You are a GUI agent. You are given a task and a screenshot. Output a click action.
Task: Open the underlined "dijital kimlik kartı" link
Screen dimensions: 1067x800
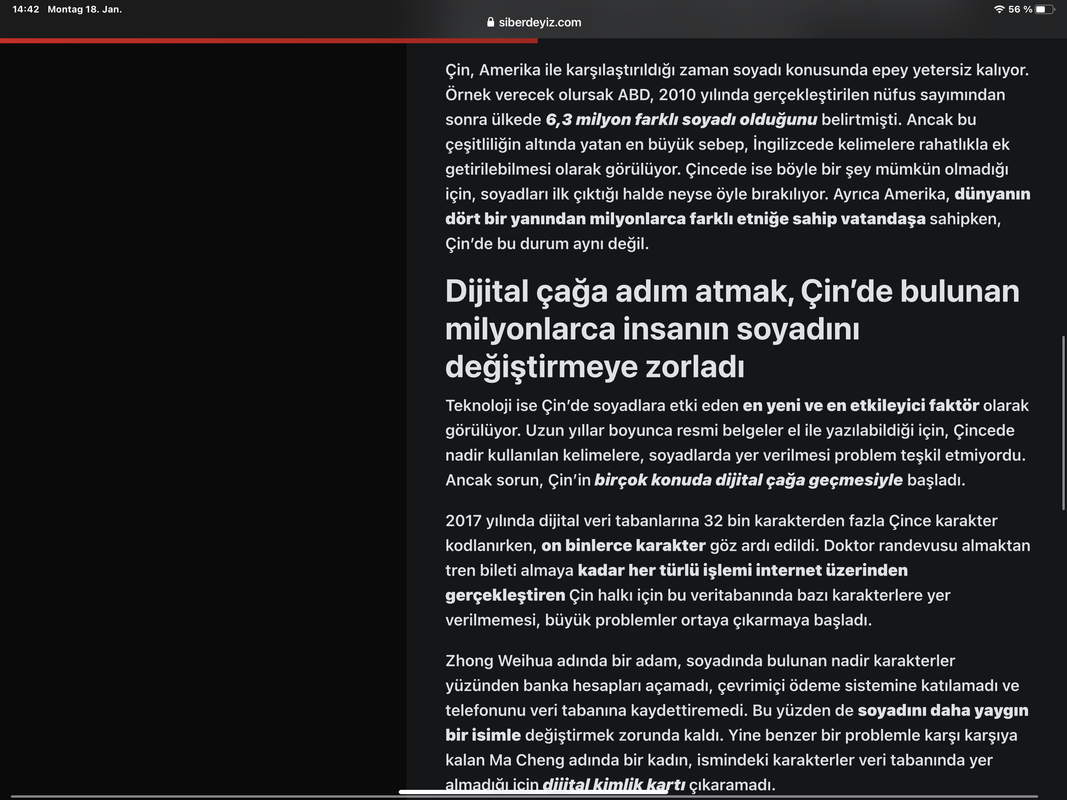tap(613, 784)
